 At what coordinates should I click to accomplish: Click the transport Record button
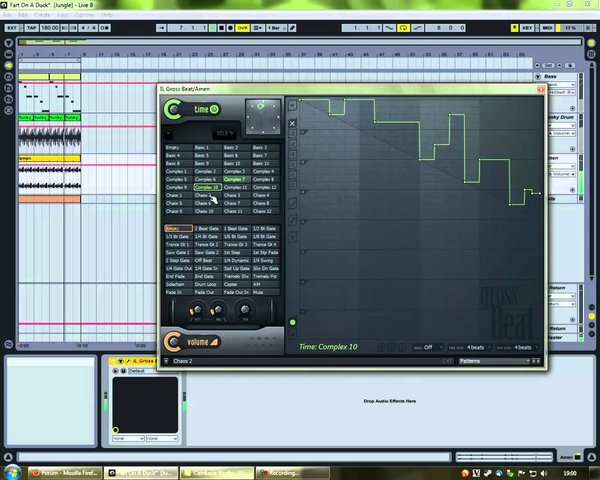coord(230,28)
